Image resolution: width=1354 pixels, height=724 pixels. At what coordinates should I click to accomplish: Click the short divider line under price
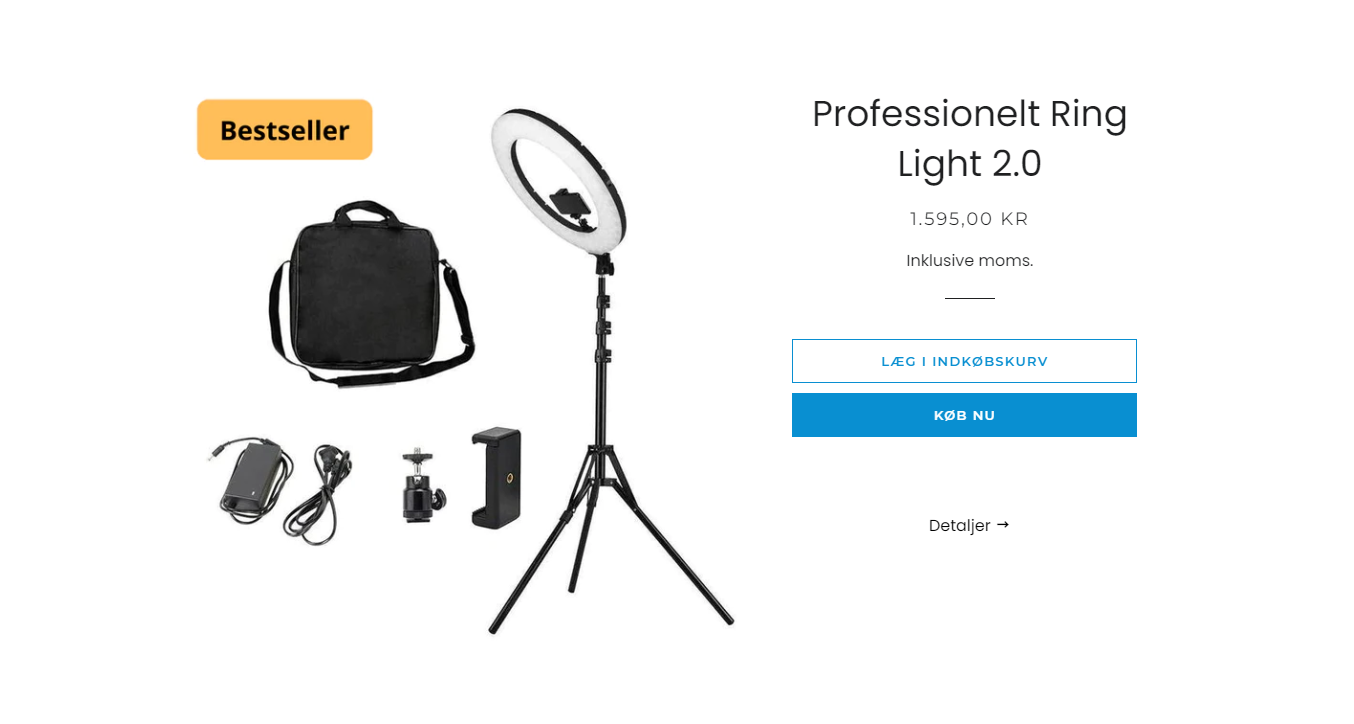[969, 298]
